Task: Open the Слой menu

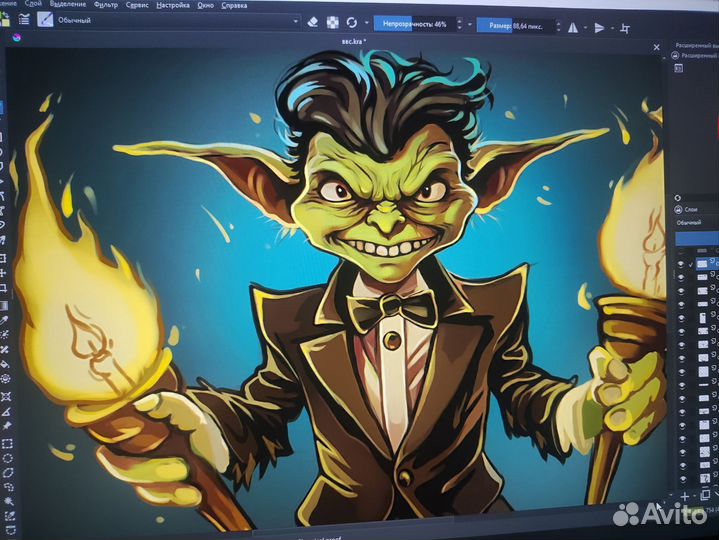Action: pos(33,3)
